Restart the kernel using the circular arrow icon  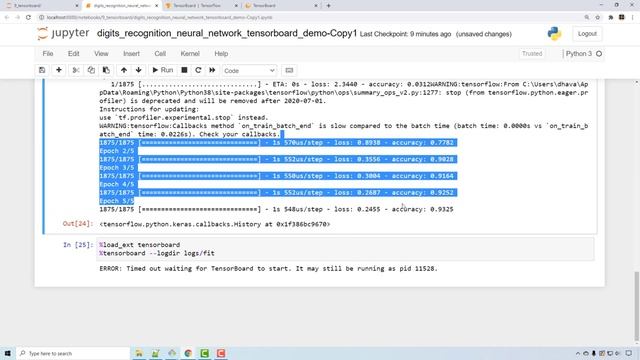coord(198,70)
